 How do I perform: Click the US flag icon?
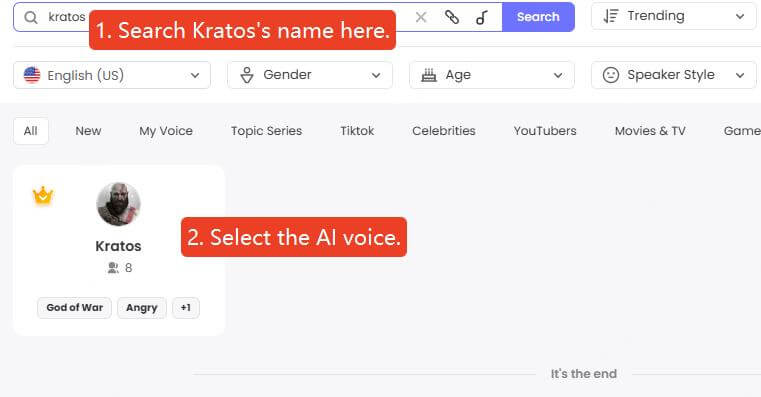(32, 75)
